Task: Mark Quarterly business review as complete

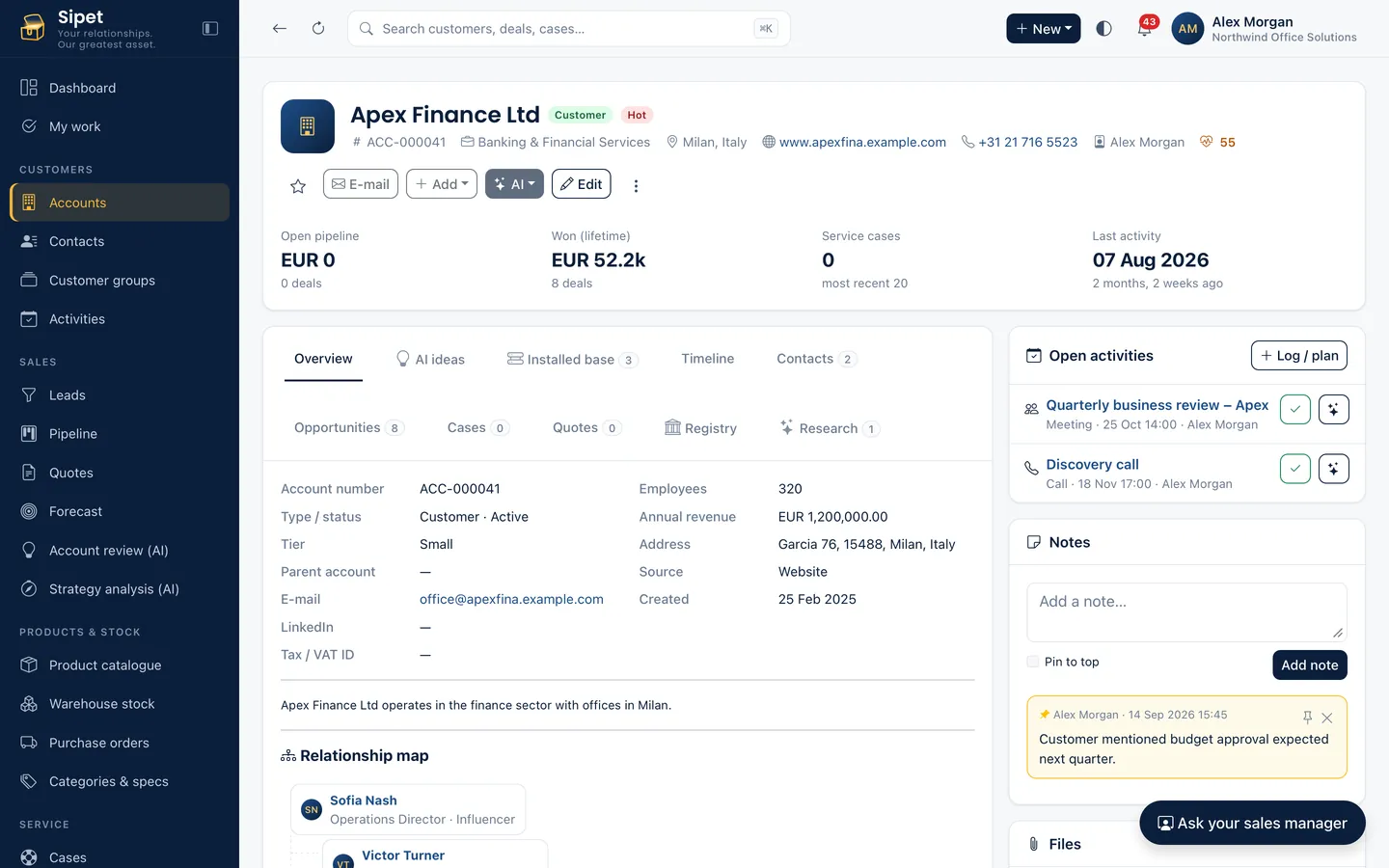Action: click(x=1295, y=410)
